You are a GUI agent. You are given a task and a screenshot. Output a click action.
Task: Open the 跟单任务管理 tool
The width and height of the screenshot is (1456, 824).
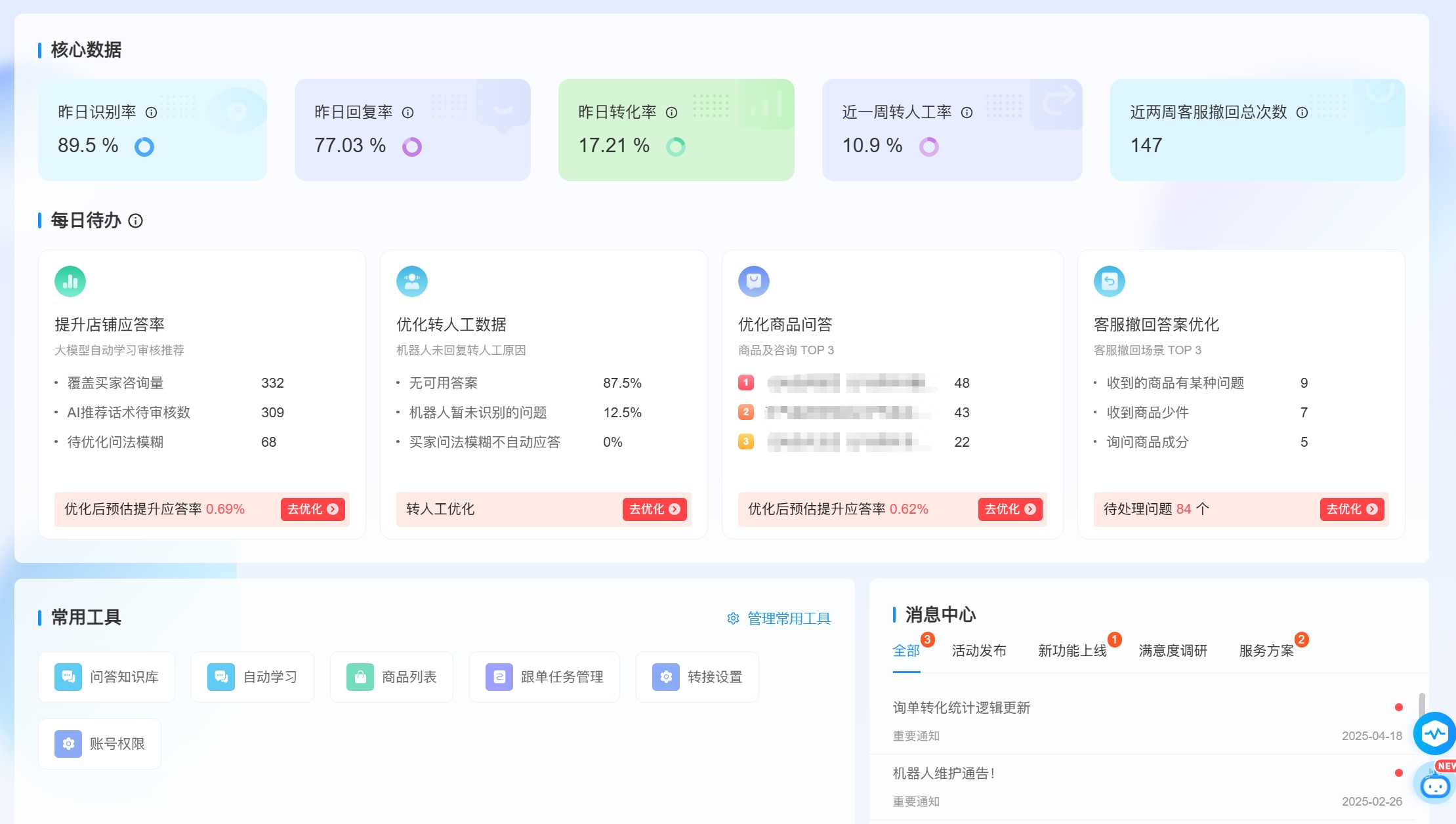543,676
